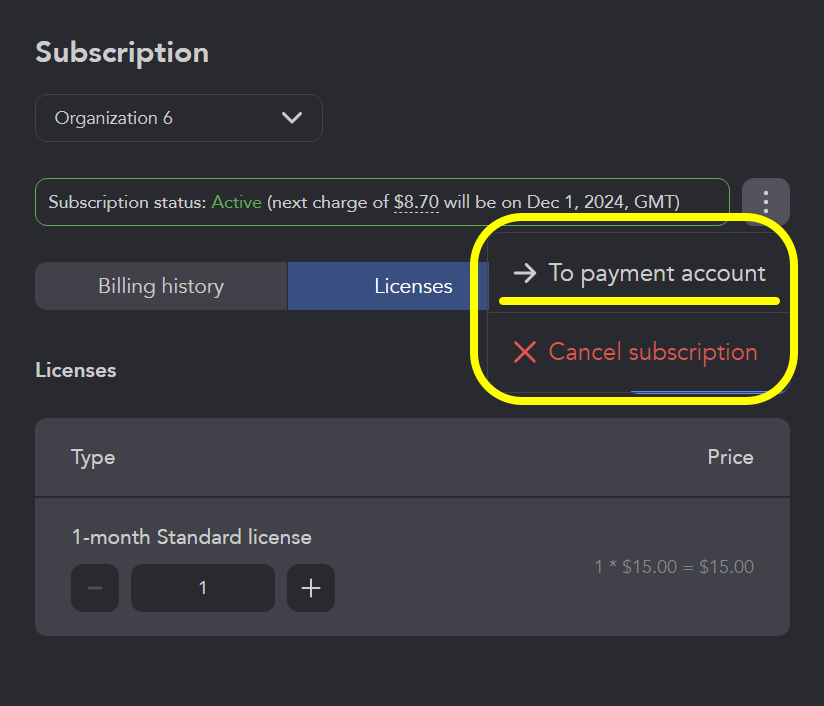Select Cancel subscription in the menu
824x706 pixels.
[653, 352]
